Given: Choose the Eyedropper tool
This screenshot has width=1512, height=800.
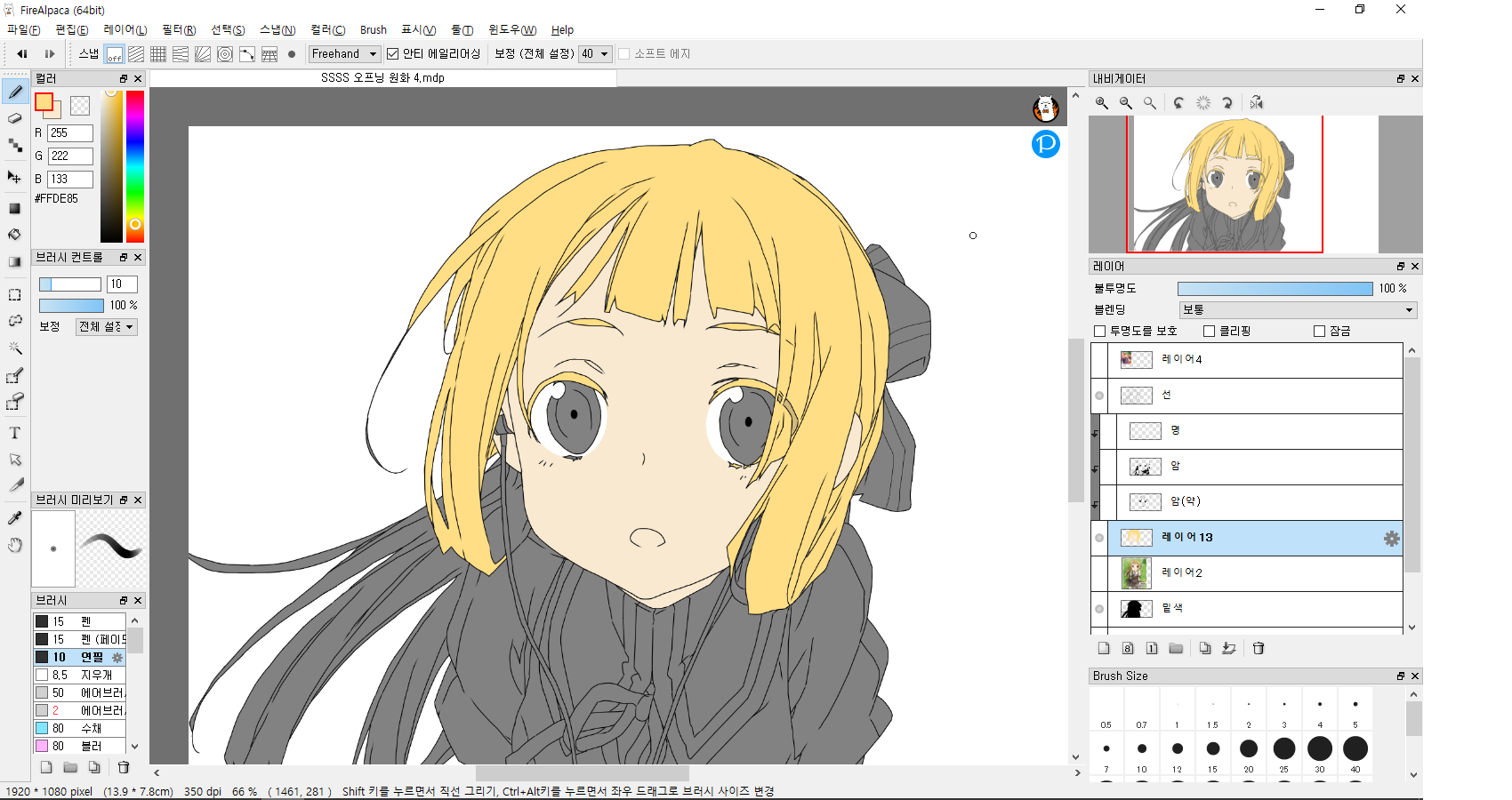Looking at the screenshot, I should click(x=15, y=517).
